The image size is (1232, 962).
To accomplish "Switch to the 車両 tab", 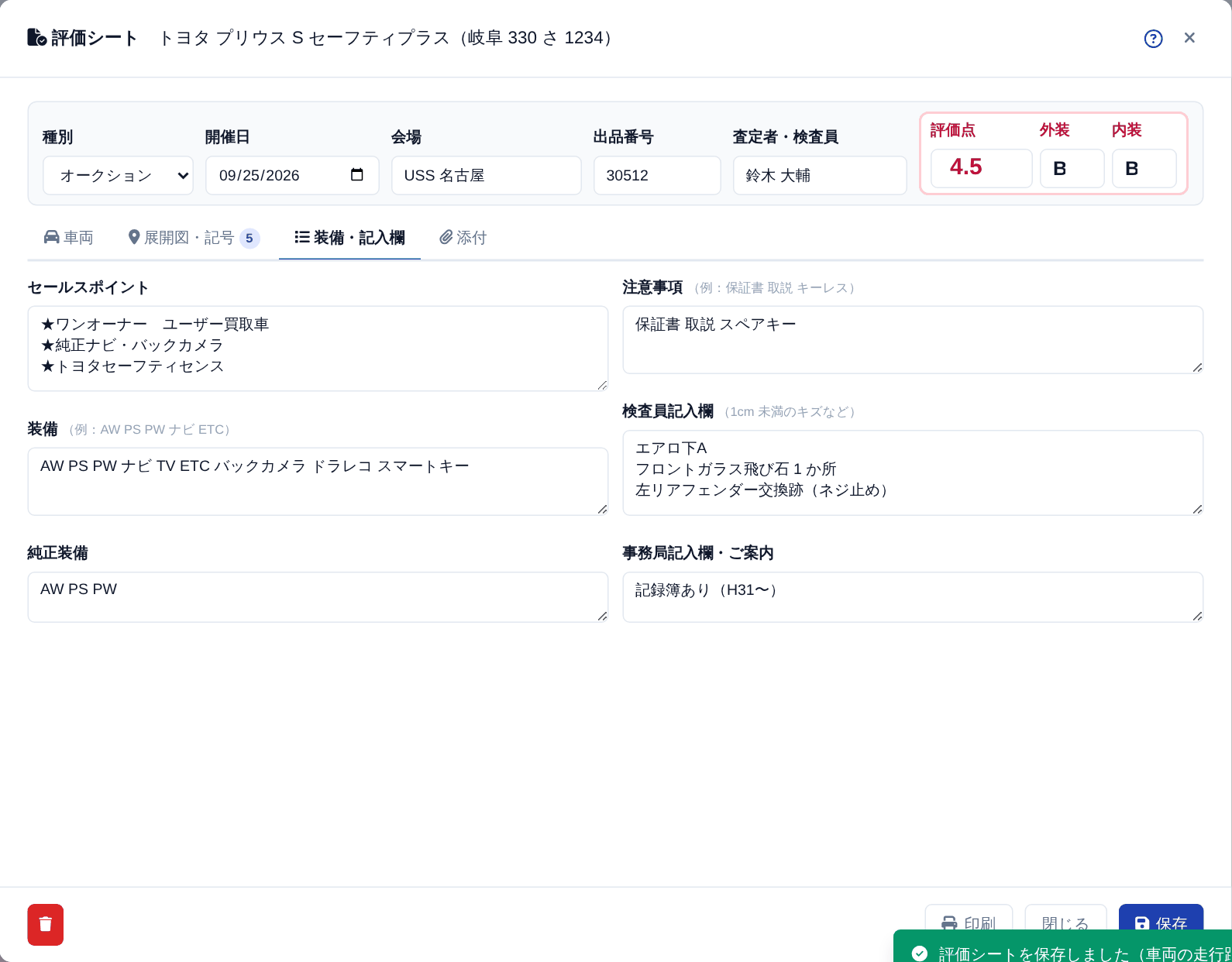I will pyautogui.click(x=68, y=238).
